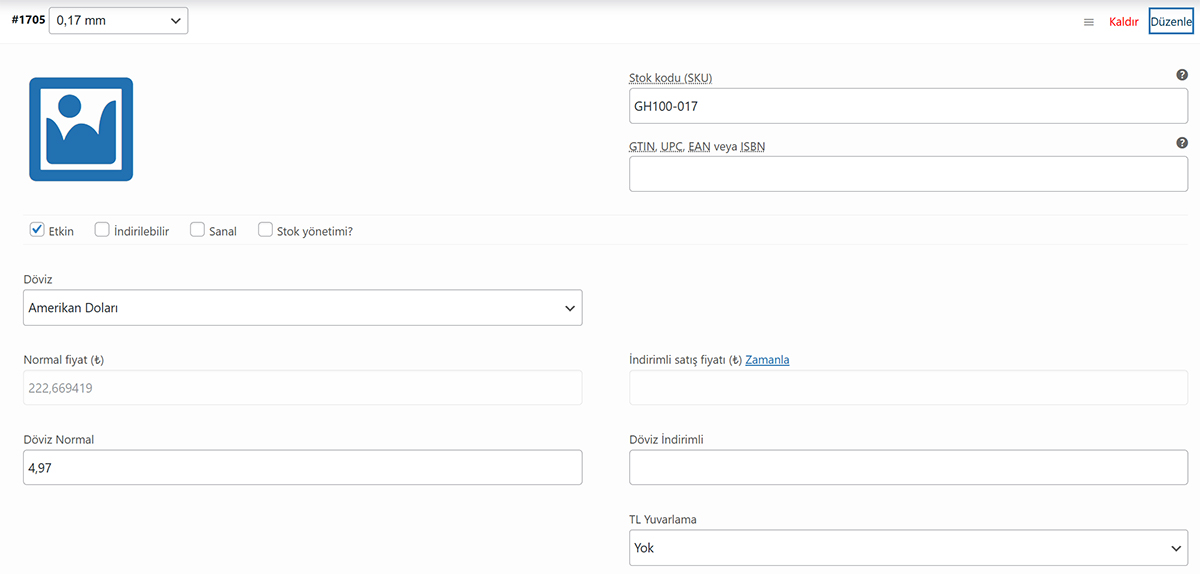Click help icon next to GTIN field
Viewport: 1200px width, 574px height.
[1182, 143]
